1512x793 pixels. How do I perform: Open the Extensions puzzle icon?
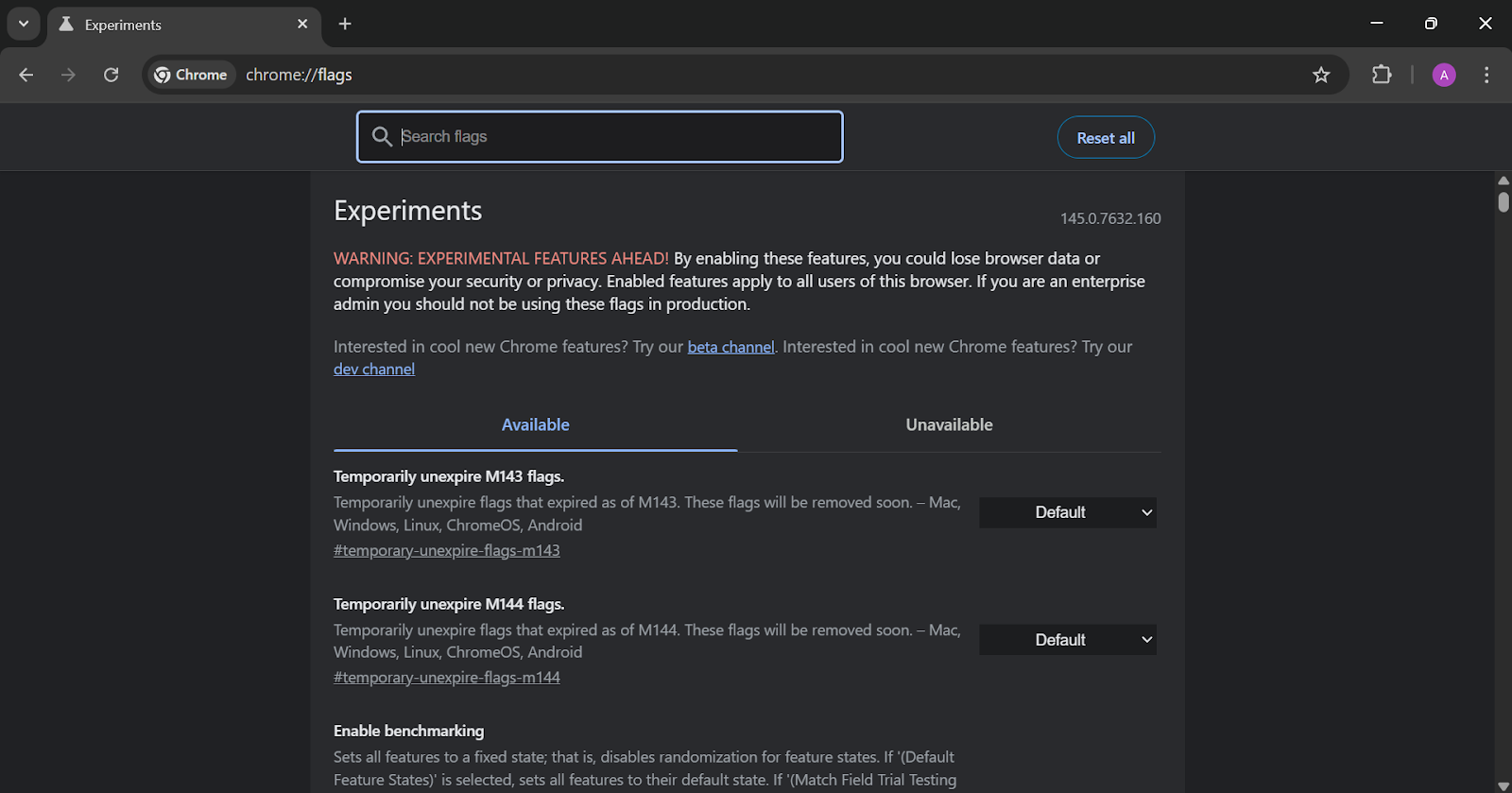point(1382,75)
